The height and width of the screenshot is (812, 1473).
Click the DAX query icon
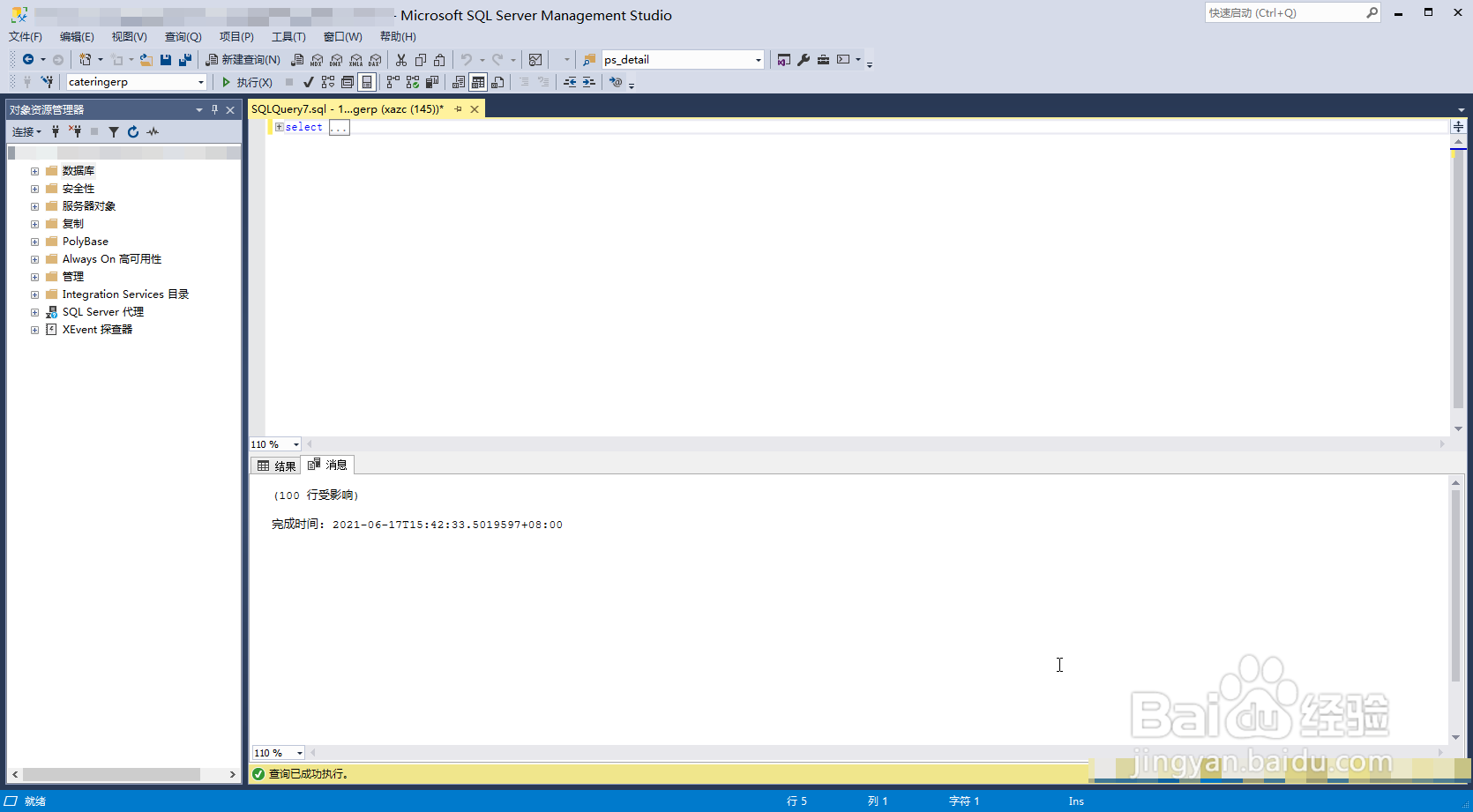click(x=375, y=60)
